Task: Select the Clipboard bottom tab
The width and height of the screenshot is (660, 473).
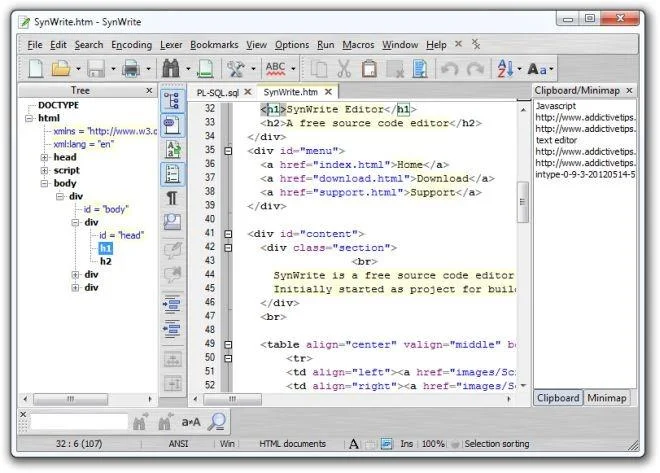Action: pyautogui.click(x=558, y=398)
